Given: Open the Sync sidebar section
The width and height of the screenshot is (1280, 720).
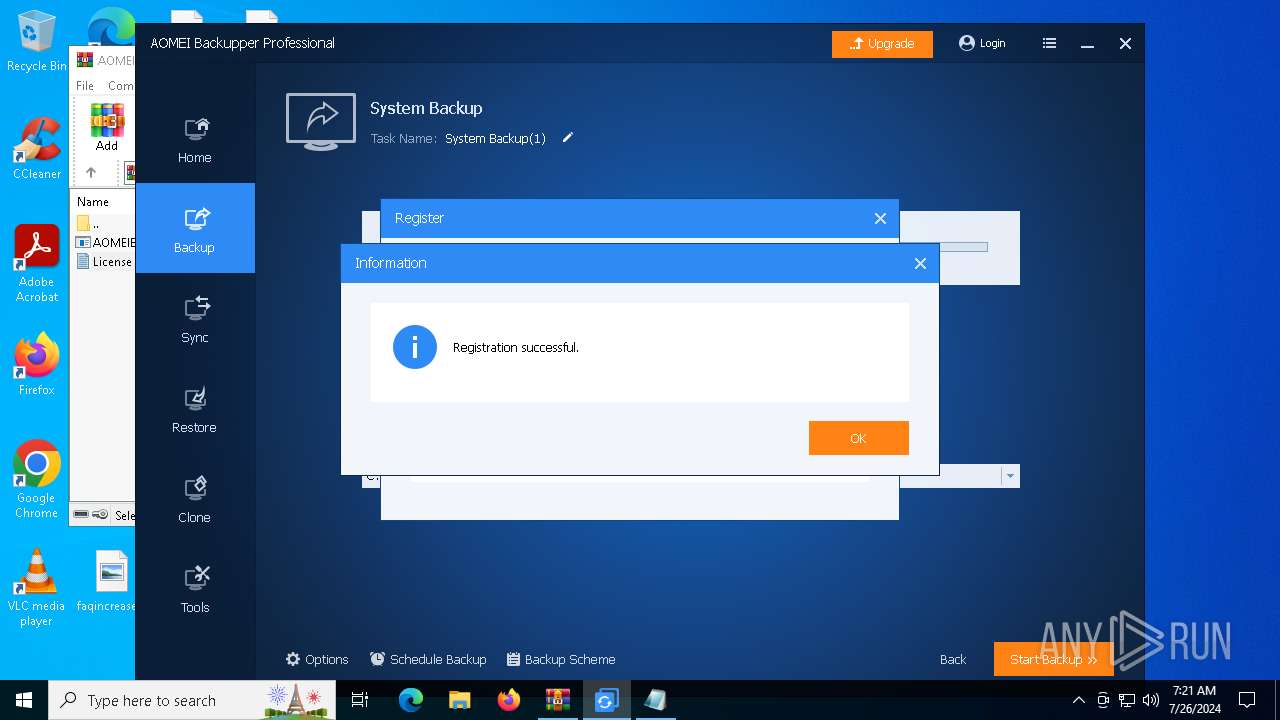Looking at the screenshot, I should pyautogui.click(x=194, y=320).
